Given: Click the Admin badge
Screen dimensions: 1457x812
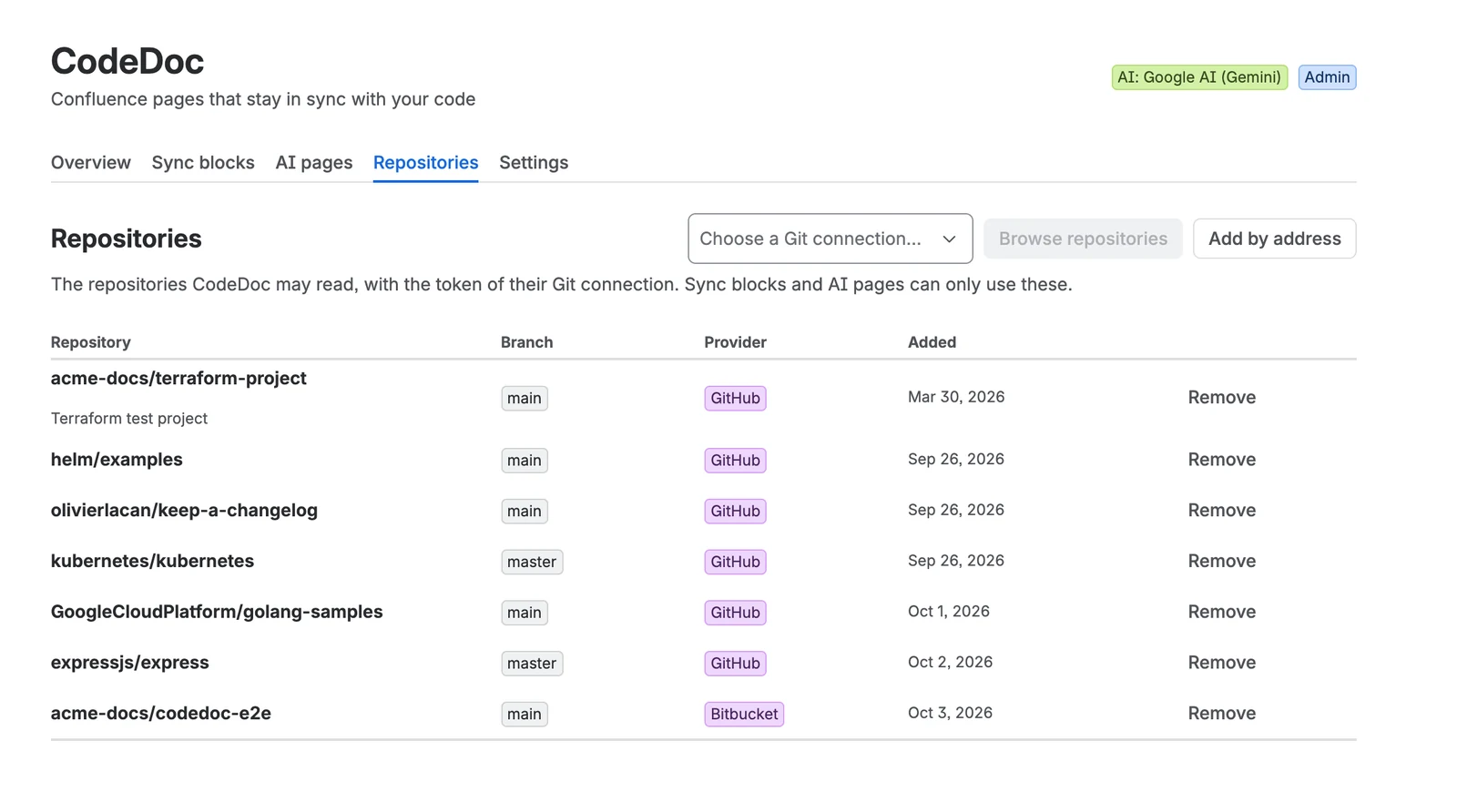Looking at the screenshot, I should pos(1327,77).
